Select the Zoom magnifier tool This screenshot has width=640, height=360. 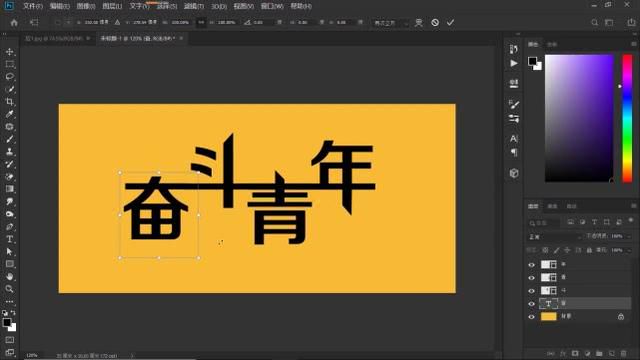(10, 289)
